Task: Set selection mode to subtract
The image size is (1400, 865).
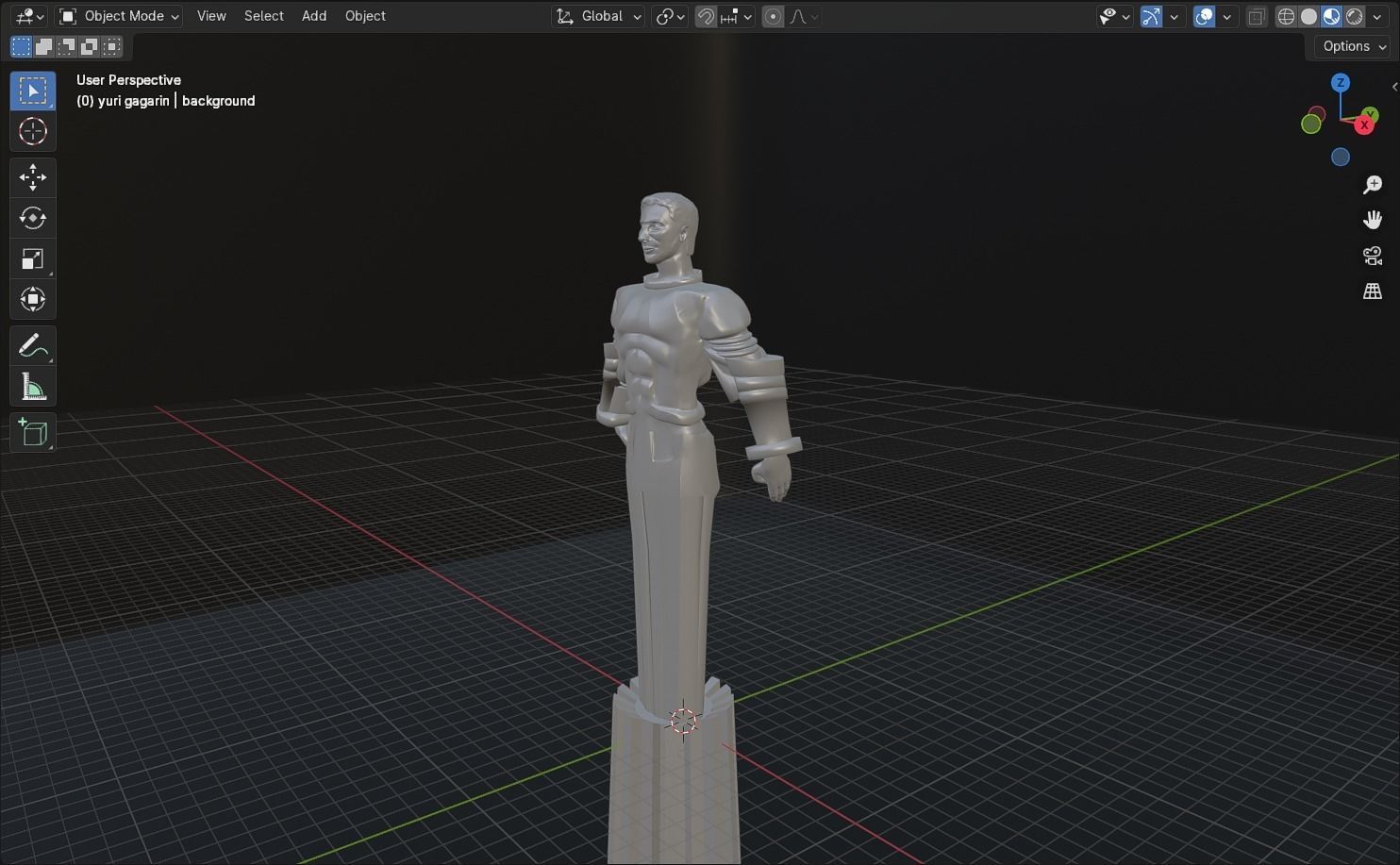Action: click(66, 46)
